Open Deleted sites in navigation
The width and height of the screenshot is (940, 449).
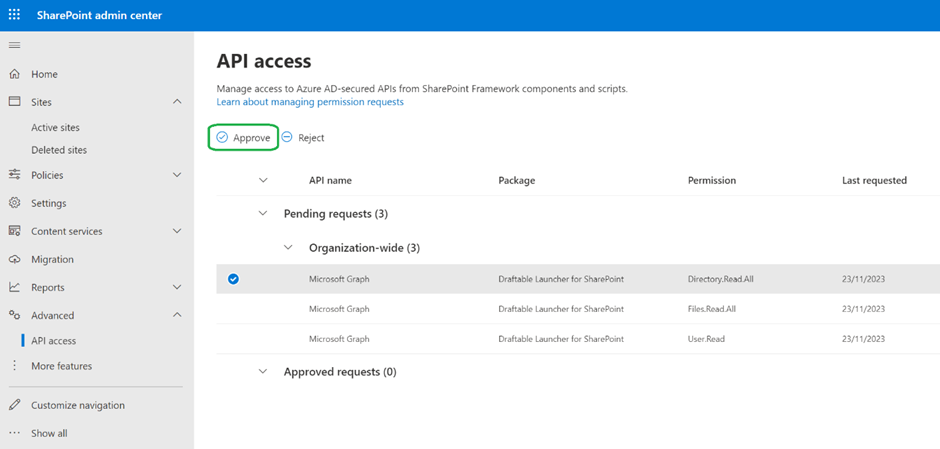pos(59,150)
